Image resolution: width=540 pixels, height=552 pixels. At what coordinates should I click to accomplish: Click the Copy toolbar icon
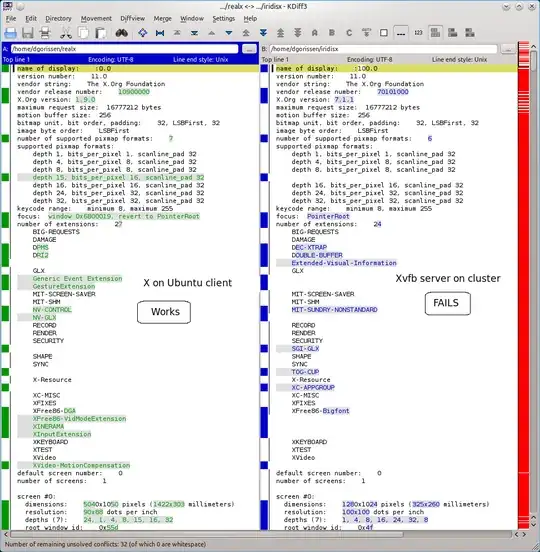point(83,33)
